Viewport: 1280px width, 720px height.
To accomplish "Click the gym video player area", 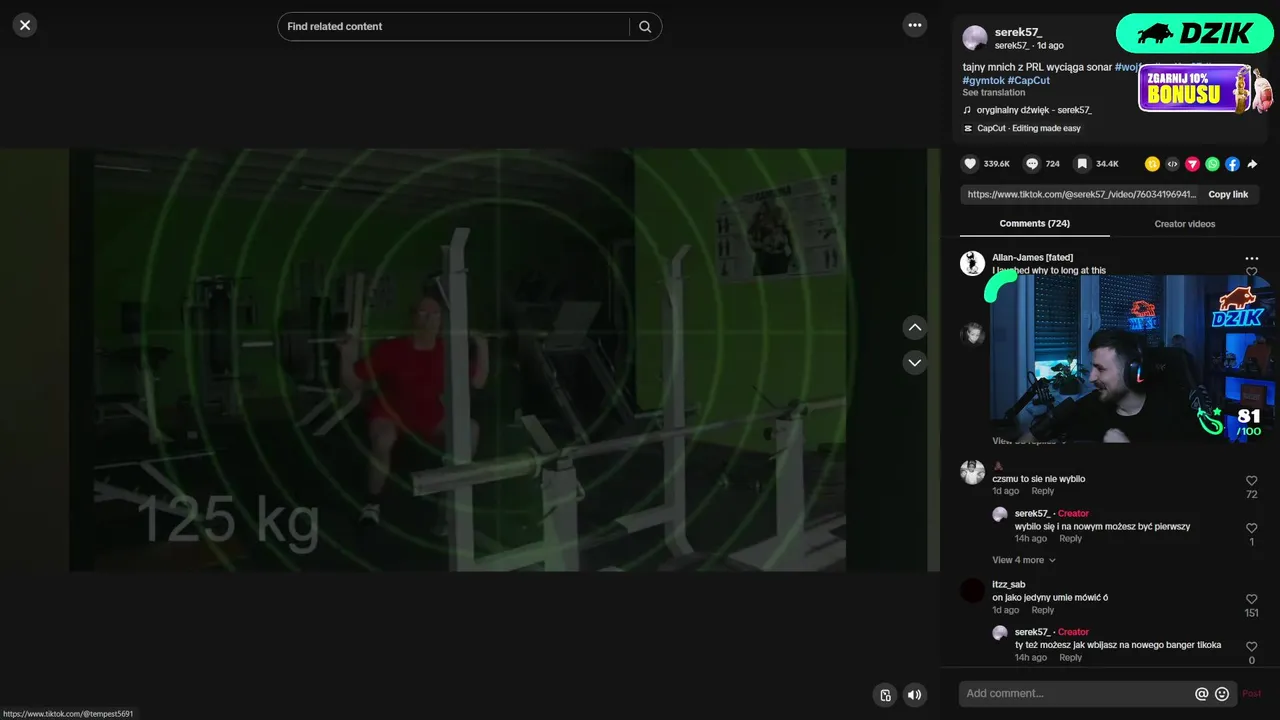I will click(470, 360).
